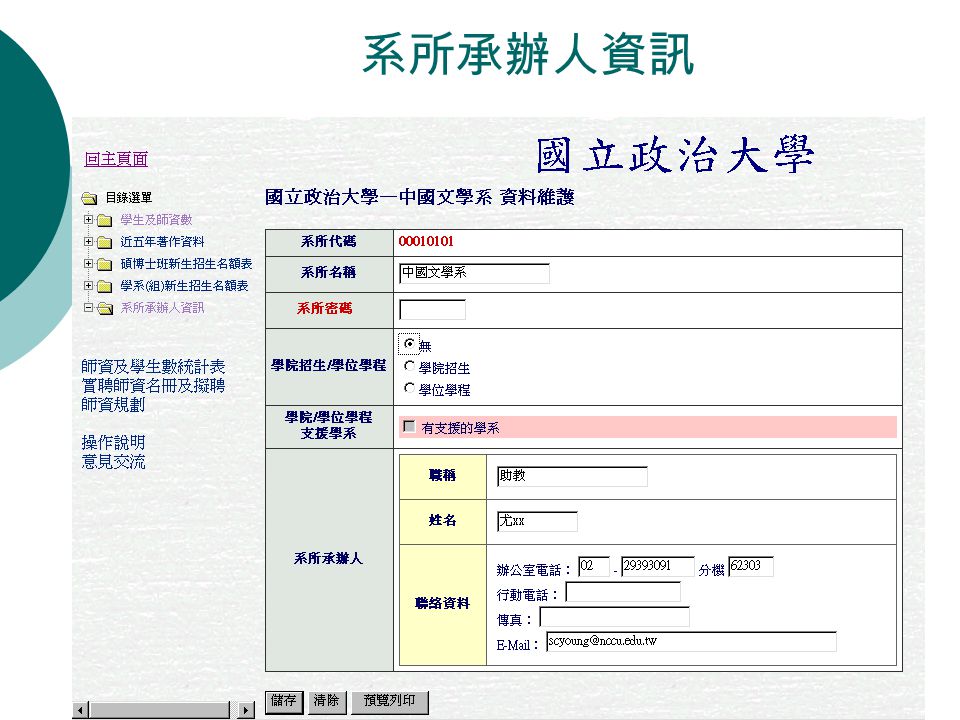Open the 意見交流 link
This screenshot has height=720, width=960.
coord(113,461)
